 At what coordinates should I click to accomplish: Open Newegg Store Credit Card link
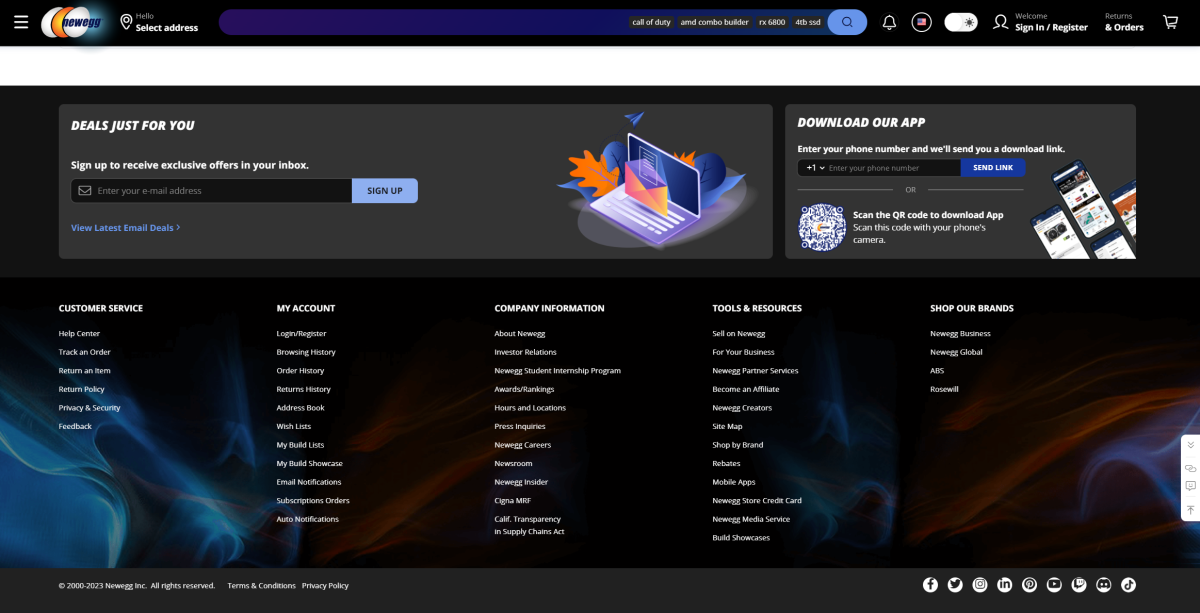tap(757, 500)
